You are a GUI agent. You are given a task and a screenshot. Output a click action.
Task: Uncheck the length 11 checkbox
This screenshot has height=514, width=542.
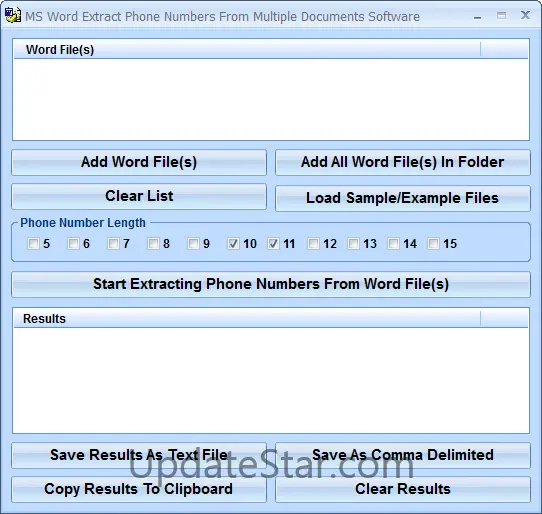point(273,244)
